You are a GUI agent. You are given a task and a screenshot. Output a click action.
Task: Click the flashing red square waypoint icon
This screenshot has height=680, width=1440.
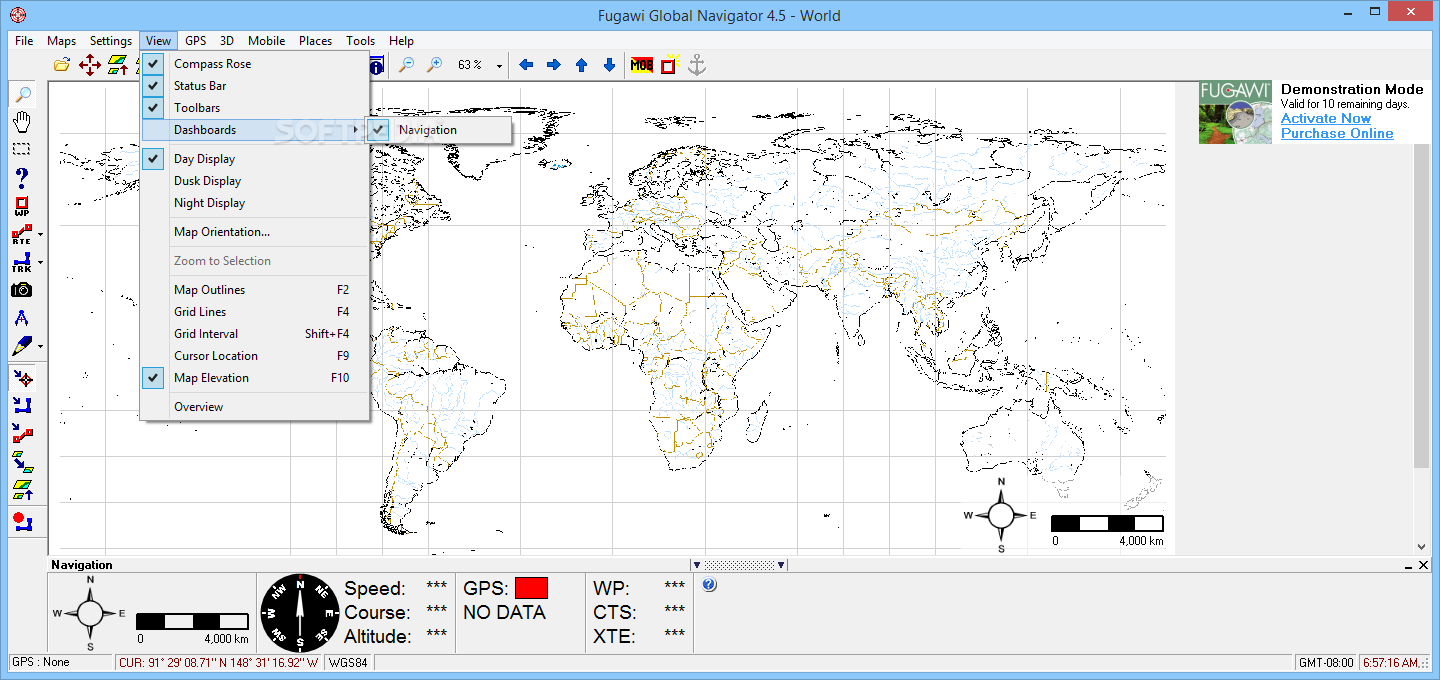point(669,65)
